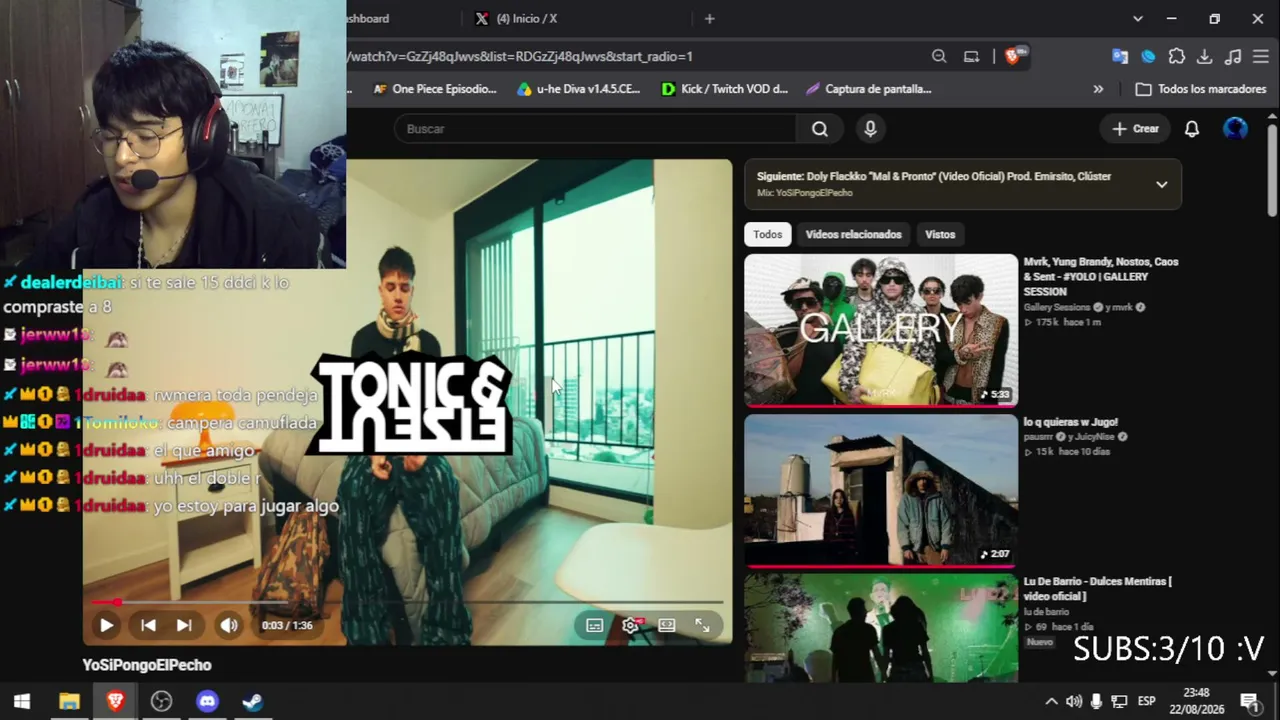Click the zoom magnifier in address bar
Viewport: 1280px width, 720px height.
tap(939, 57)
